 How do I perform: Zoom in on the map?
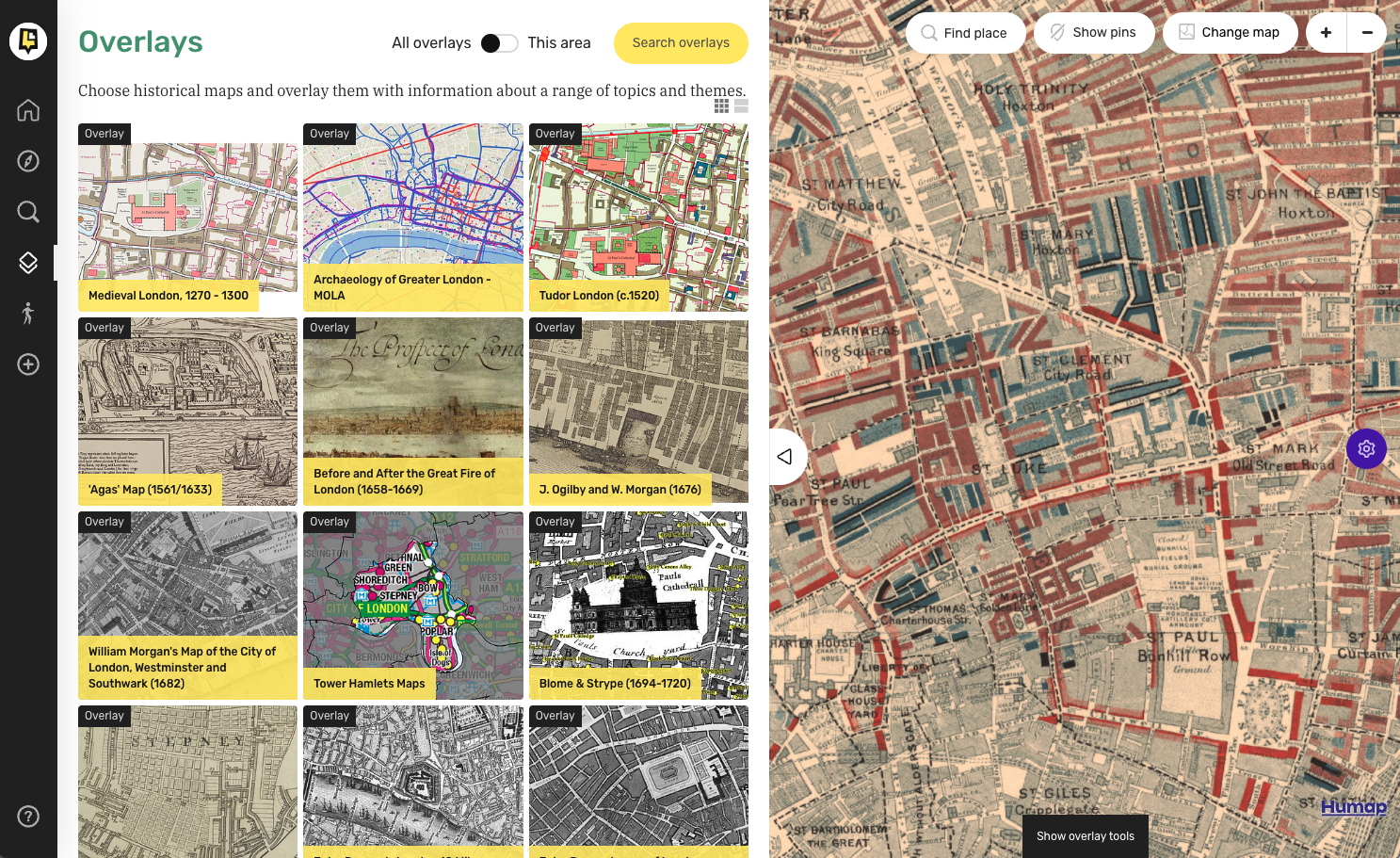point(1326,33)
